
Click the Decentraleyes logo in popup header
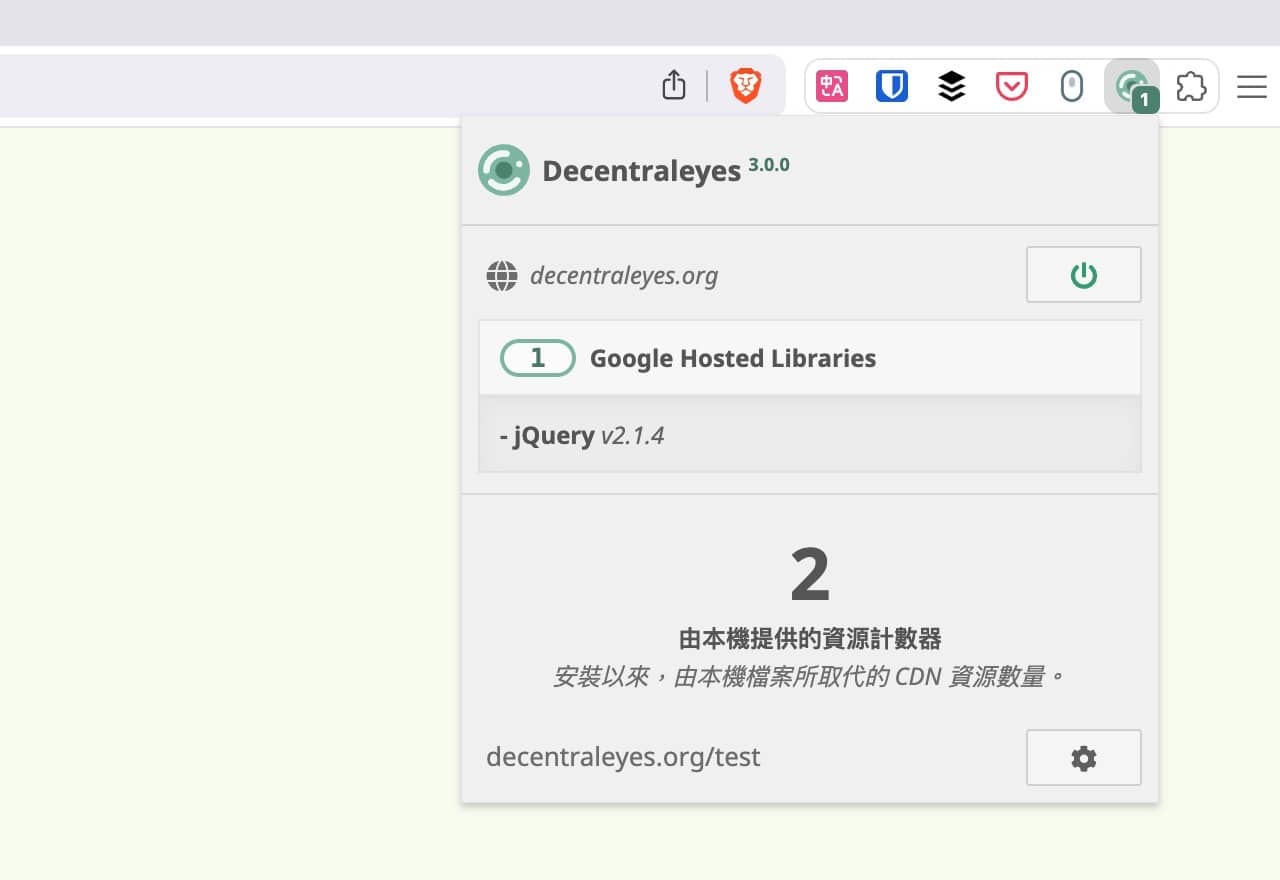click(504, 170)
